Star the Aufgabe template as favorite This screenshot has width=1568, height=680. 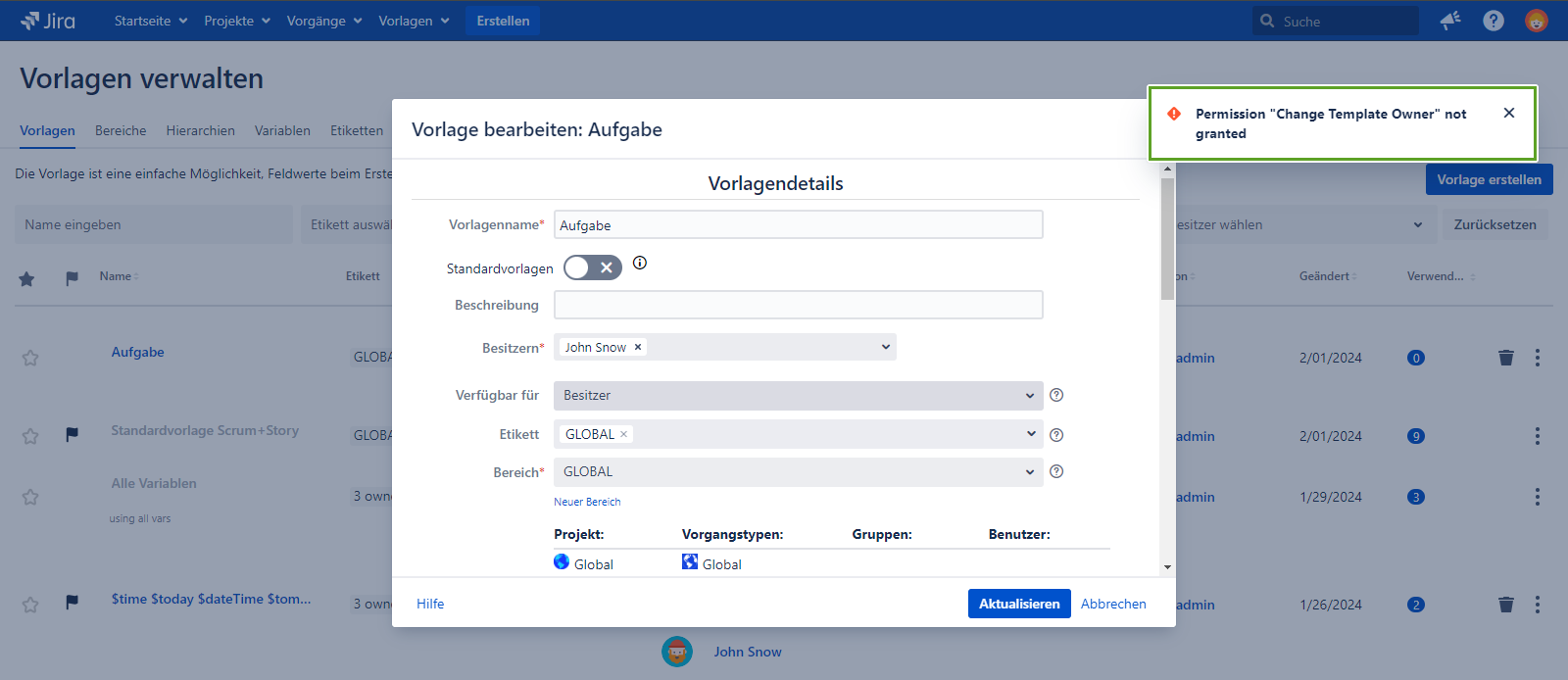pyautogui.click(x=30, y=358)
